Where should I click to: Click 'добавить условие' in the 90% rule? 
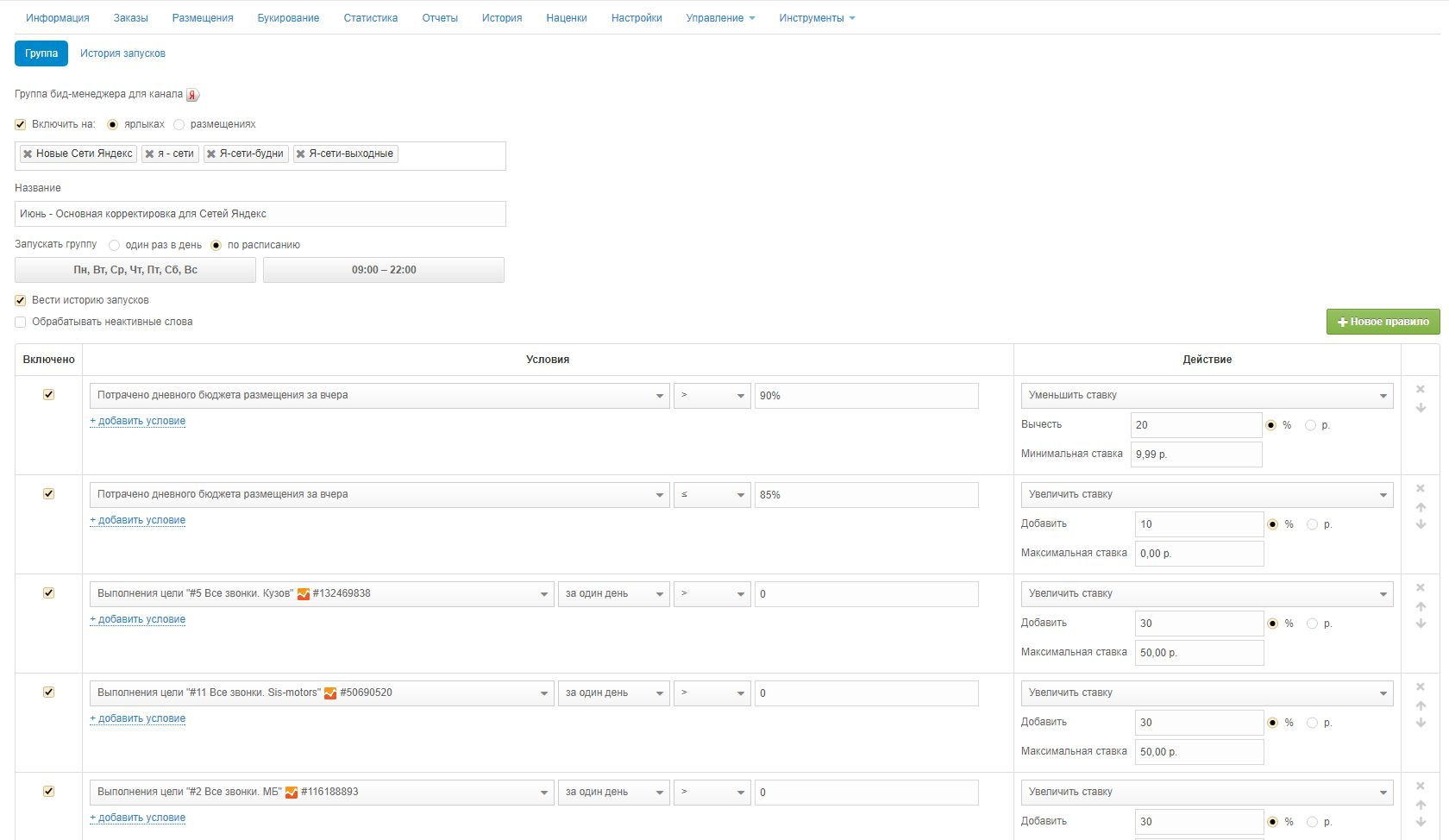[138, 421]
